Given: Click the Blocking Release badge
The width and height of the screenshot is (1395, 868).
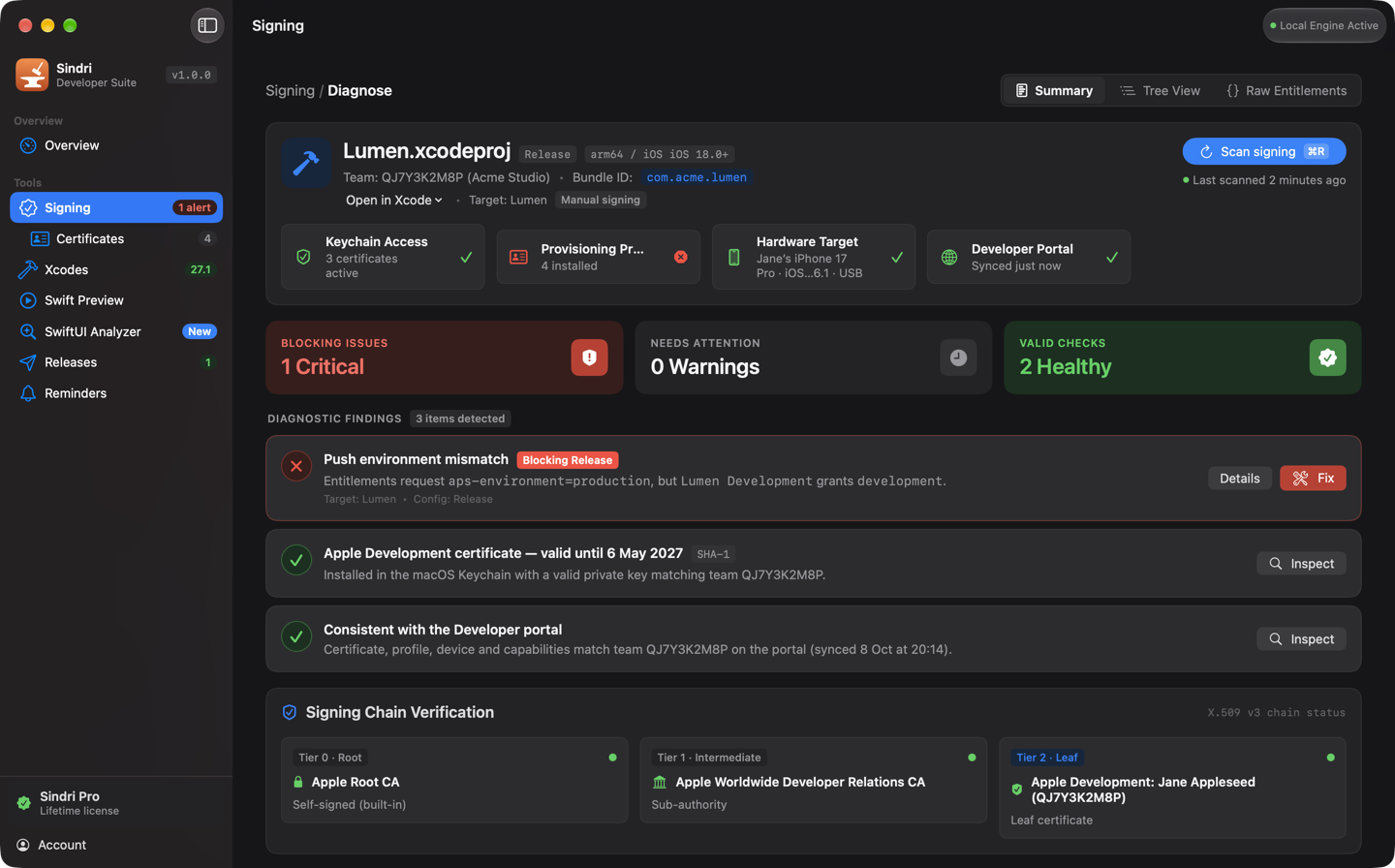Looking at the screenshot, I should [568, 460].
